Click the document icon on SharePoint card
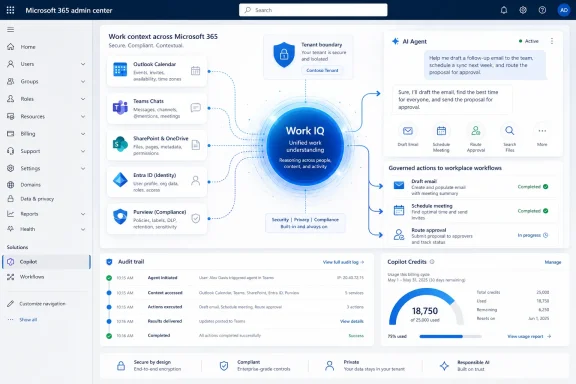The width and height of the screenshot is (576, 384). (x=196, y=145)
